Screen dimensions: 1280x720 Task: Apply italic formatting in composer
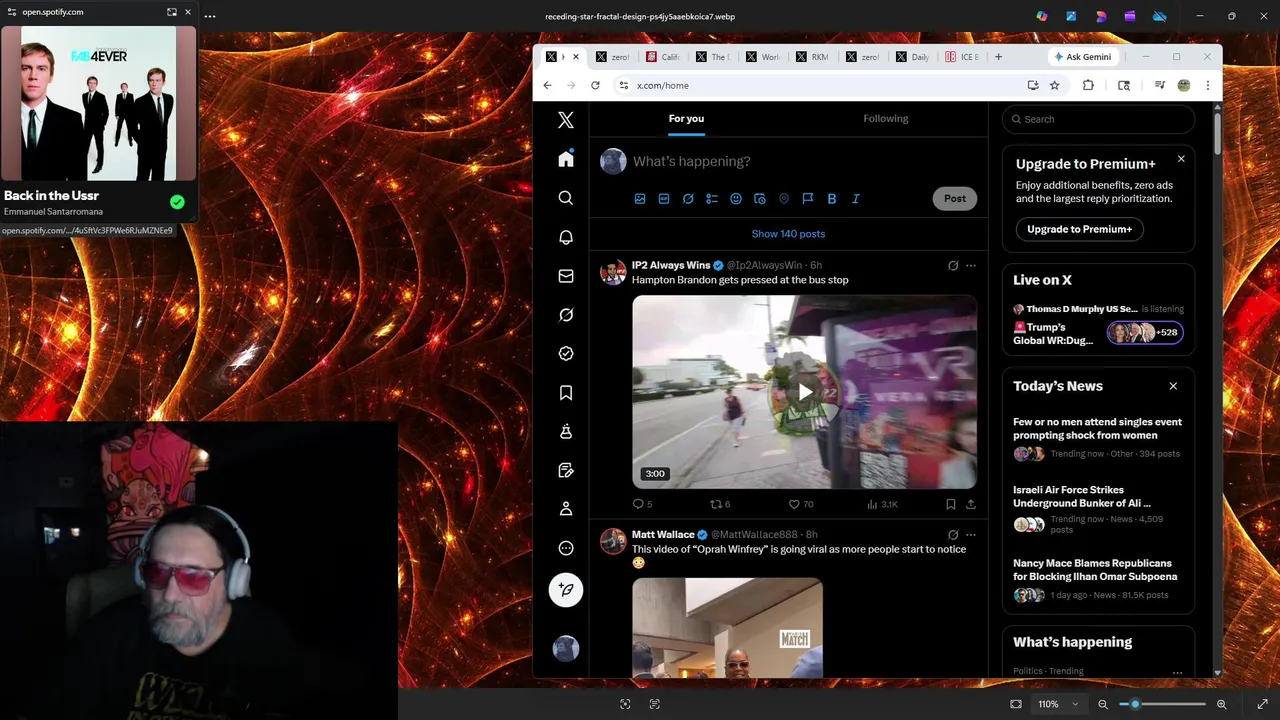pos(856,199)
